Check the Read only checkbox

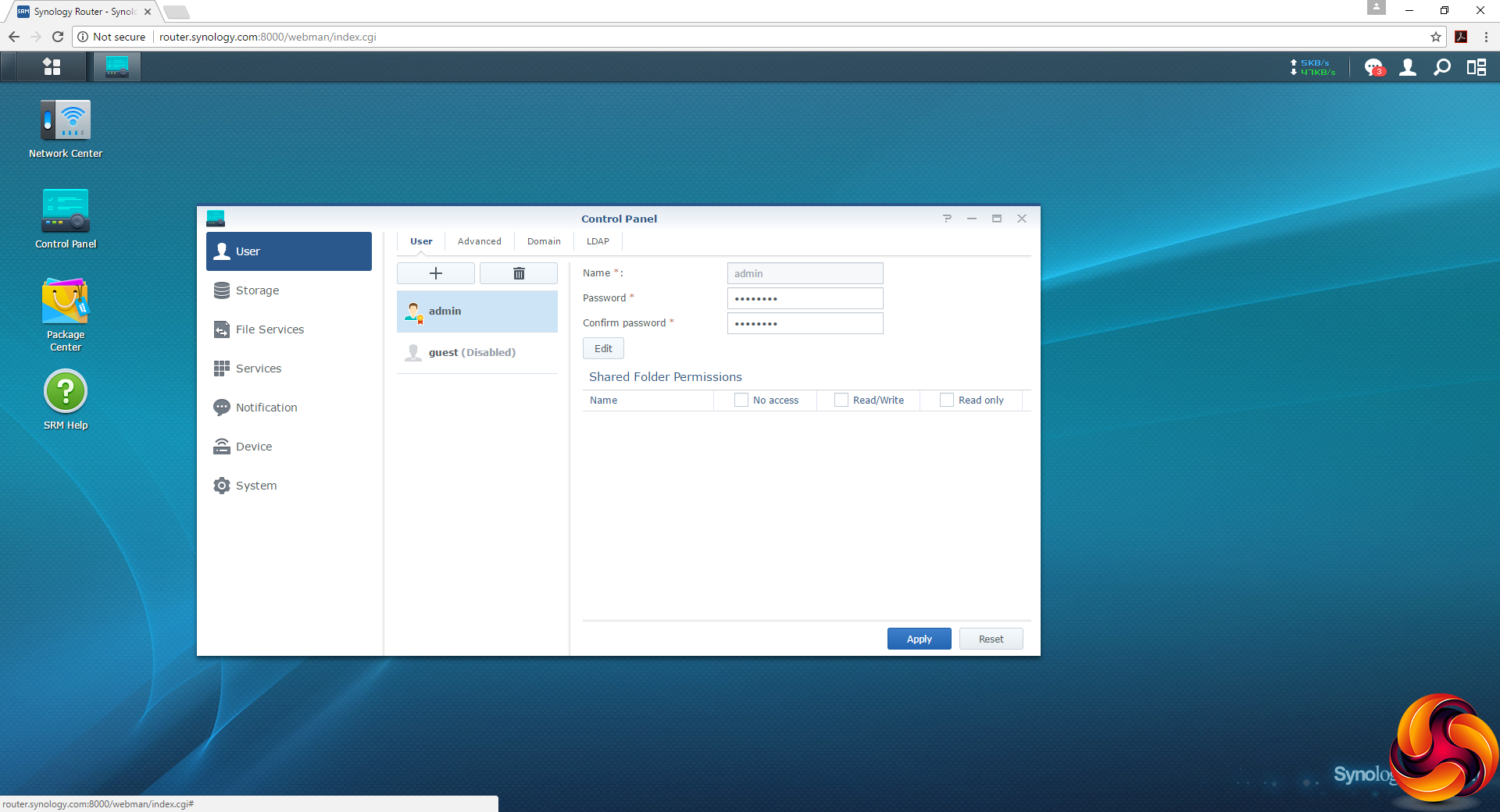[x=947, y=400]
